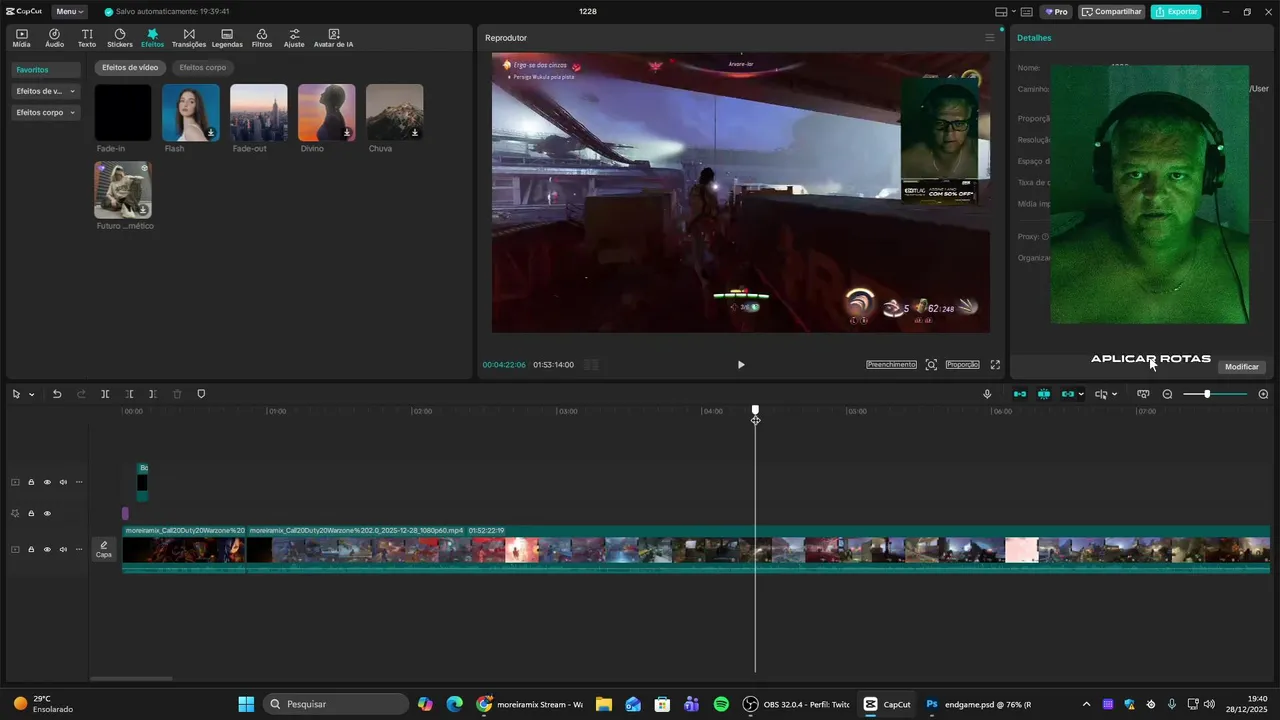This screenshot has height=720, width=1280.
Task: Open the Filtros panel
Action: pyautogui.click(x=262, y=38)
